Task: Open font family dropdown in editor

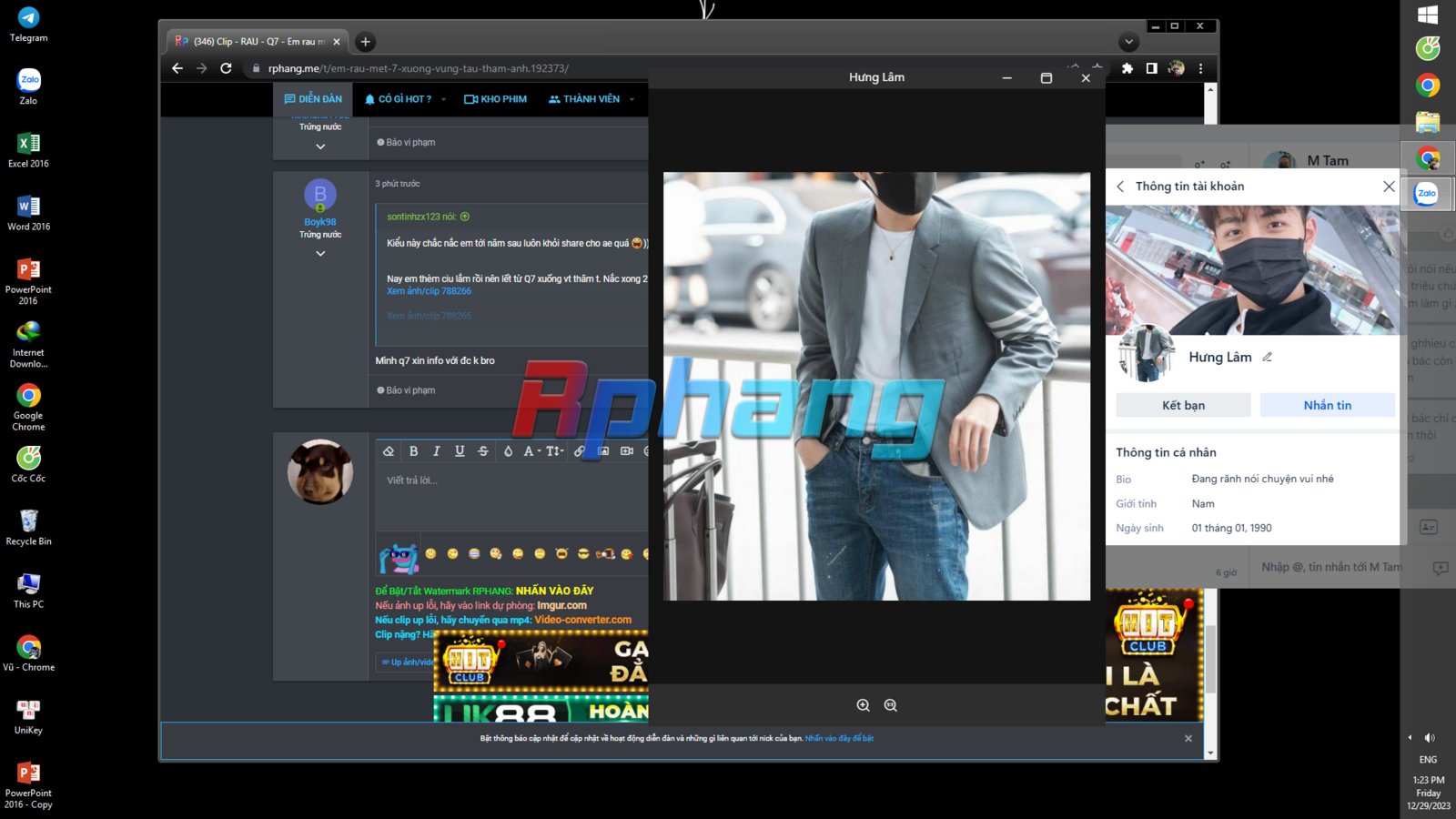Action: (x=532, y=451)
